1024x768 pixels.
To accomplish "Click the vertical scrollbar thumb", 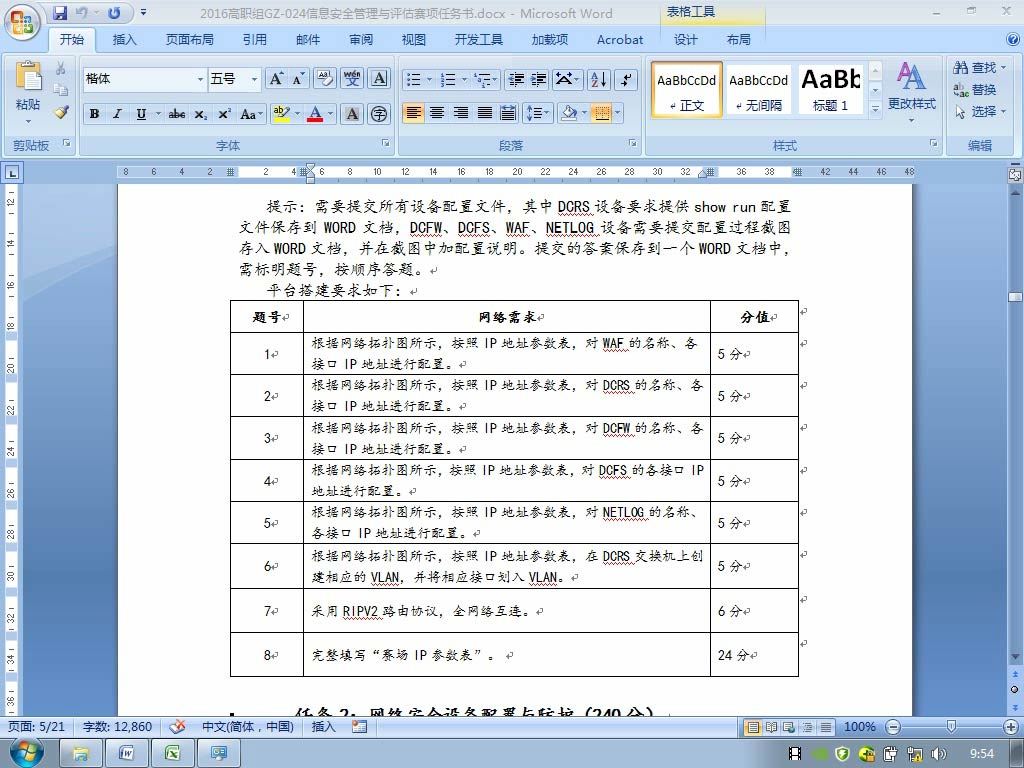I will pos(1014,296).
